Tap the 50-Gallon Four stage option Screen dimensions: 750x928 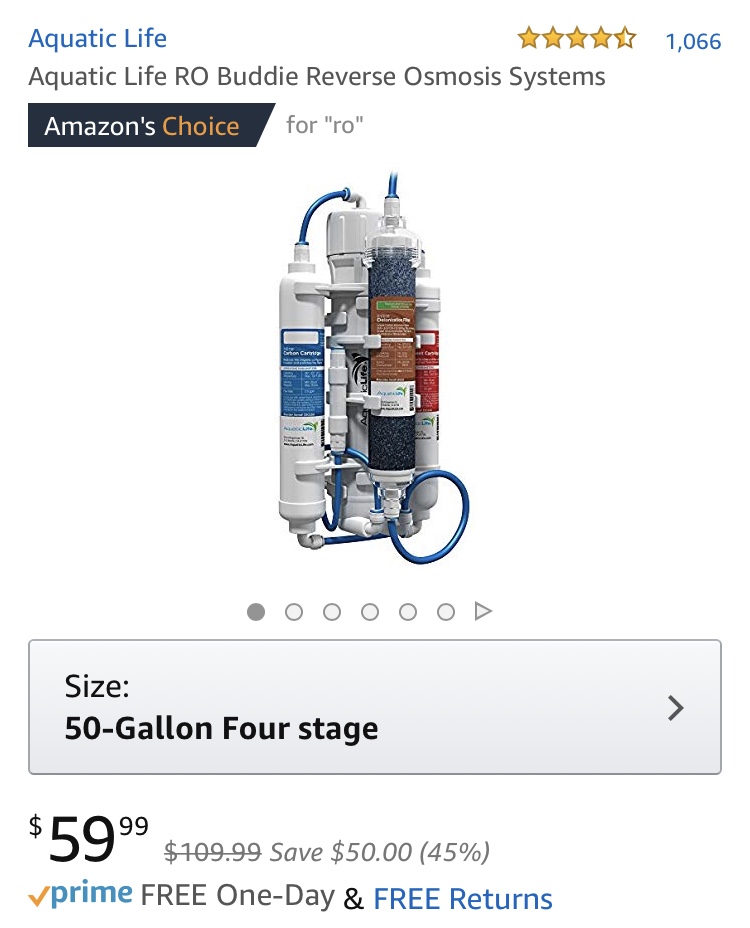pos(221,728)
